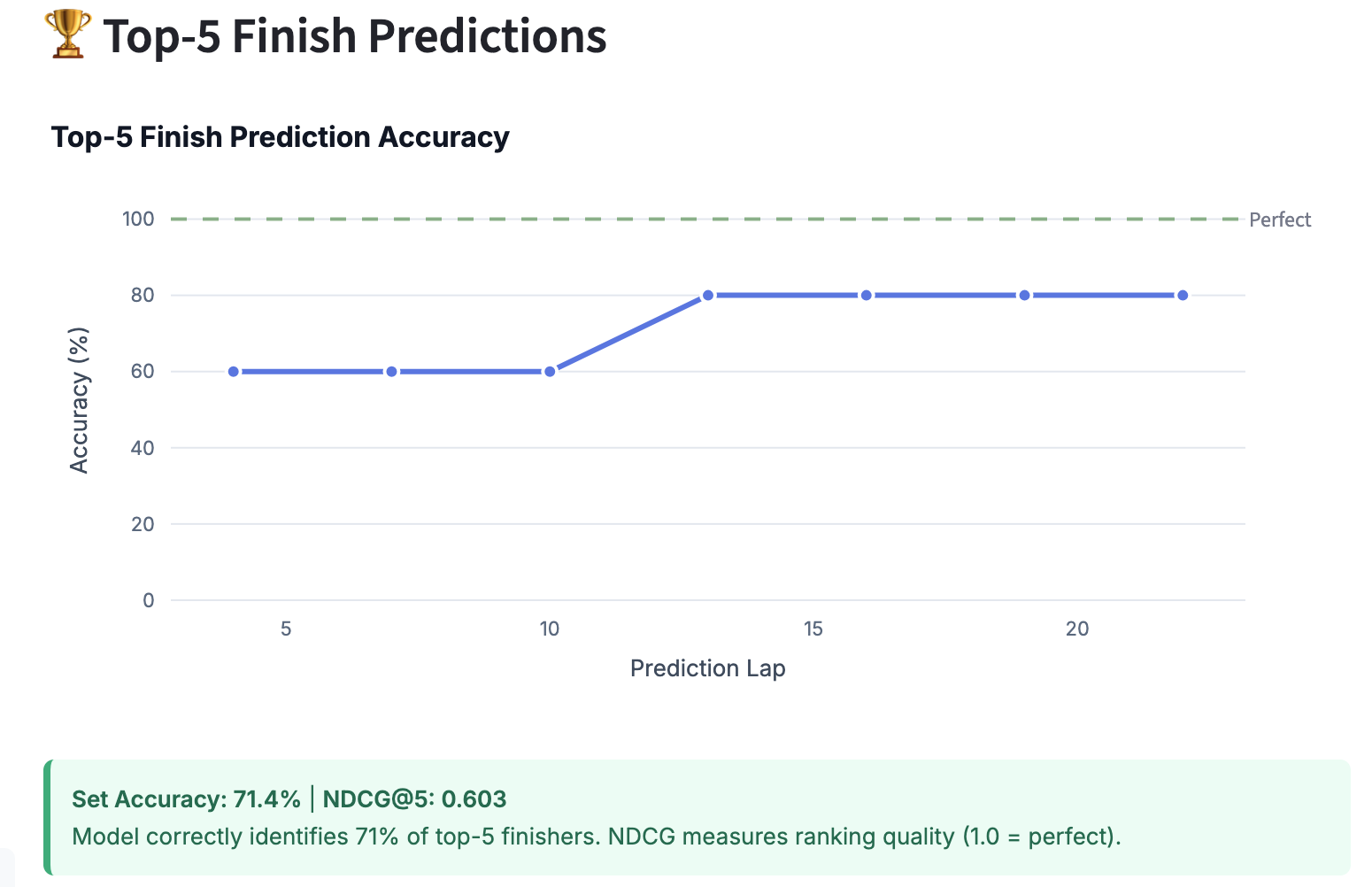The image size is (1372, 887).
Task: Click the green dashed Perfect line
Action: (707, 219)
